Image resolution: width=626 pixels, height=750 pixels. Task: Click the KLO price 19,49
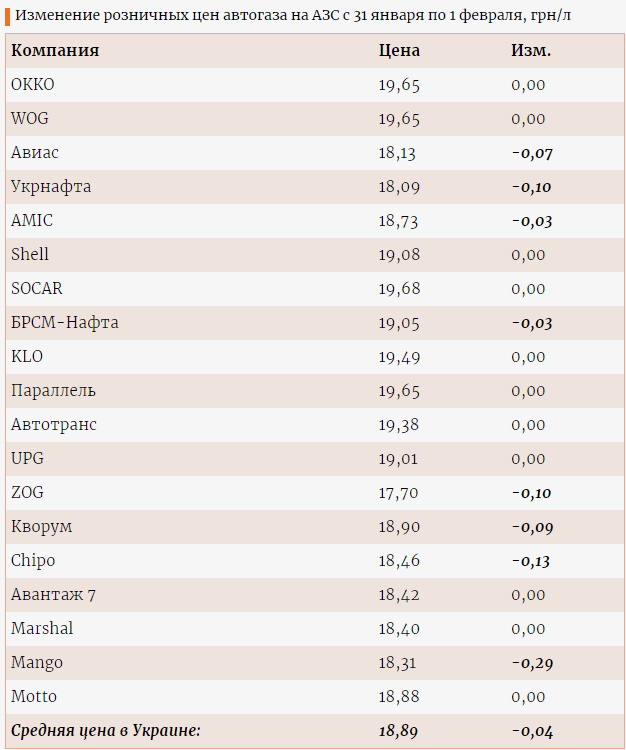pos(399,357)
